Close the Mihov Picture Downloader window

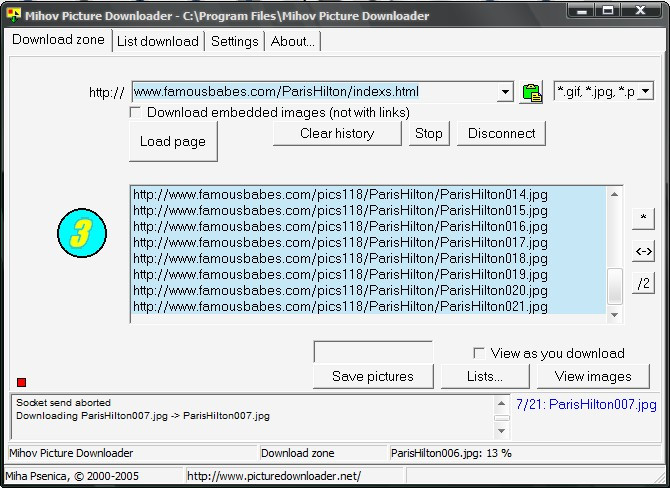point(641,10)
